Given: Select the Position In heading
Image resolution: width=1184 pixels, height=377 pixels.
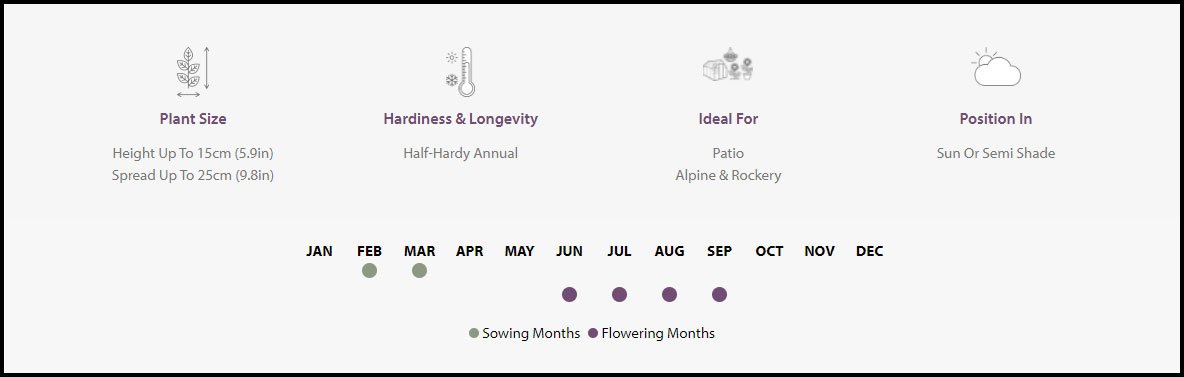Looking at the screenshot, I should (996, 119).
